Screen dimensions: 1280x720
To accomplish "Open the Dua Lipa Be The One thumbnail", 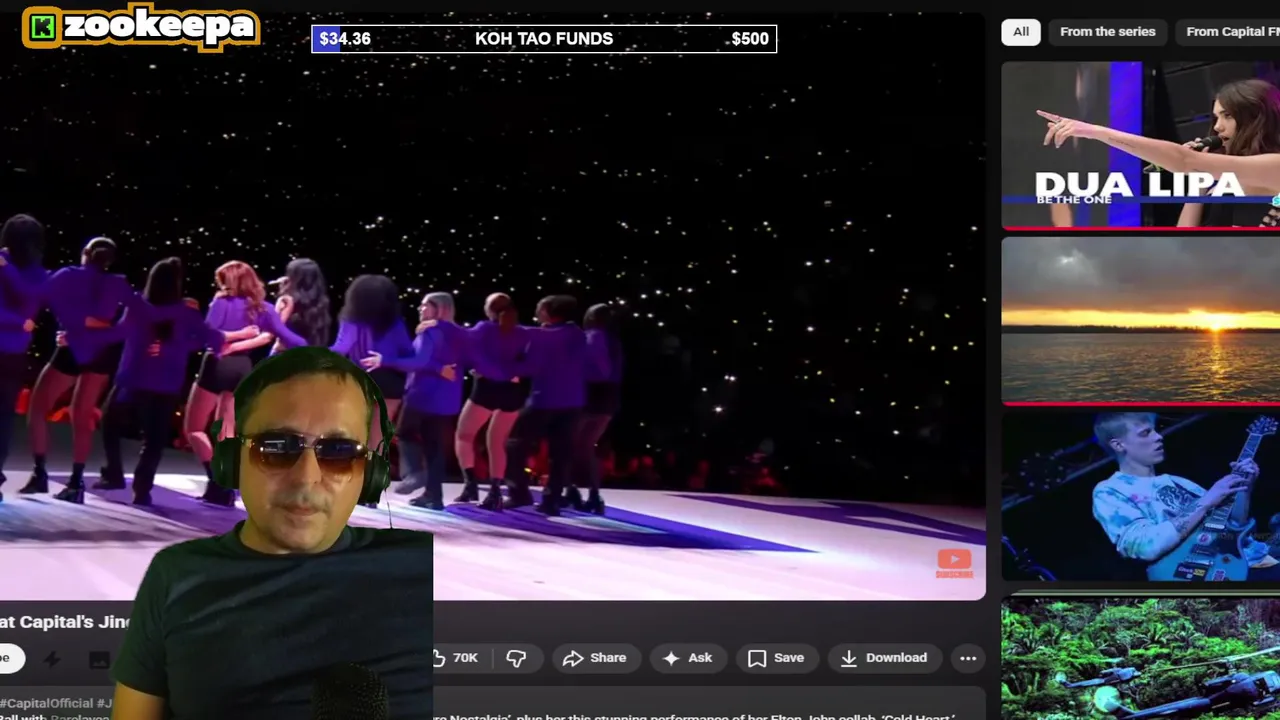I will 1140,145.
